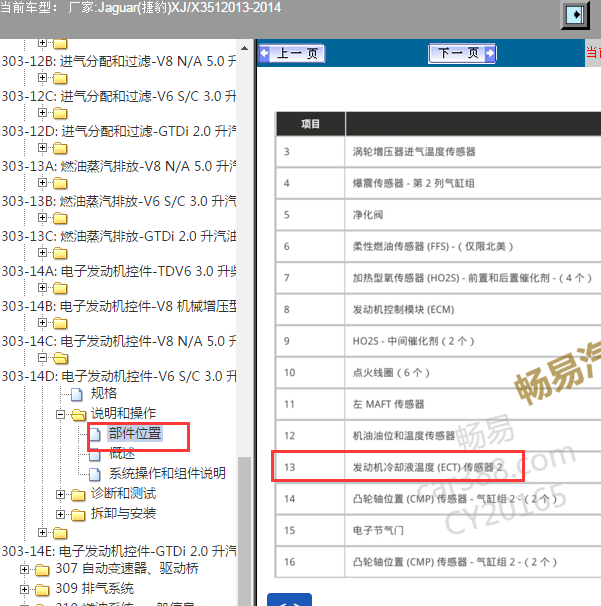
Task: Collapse the 说明和操作 folder
Action: (60, 415)
